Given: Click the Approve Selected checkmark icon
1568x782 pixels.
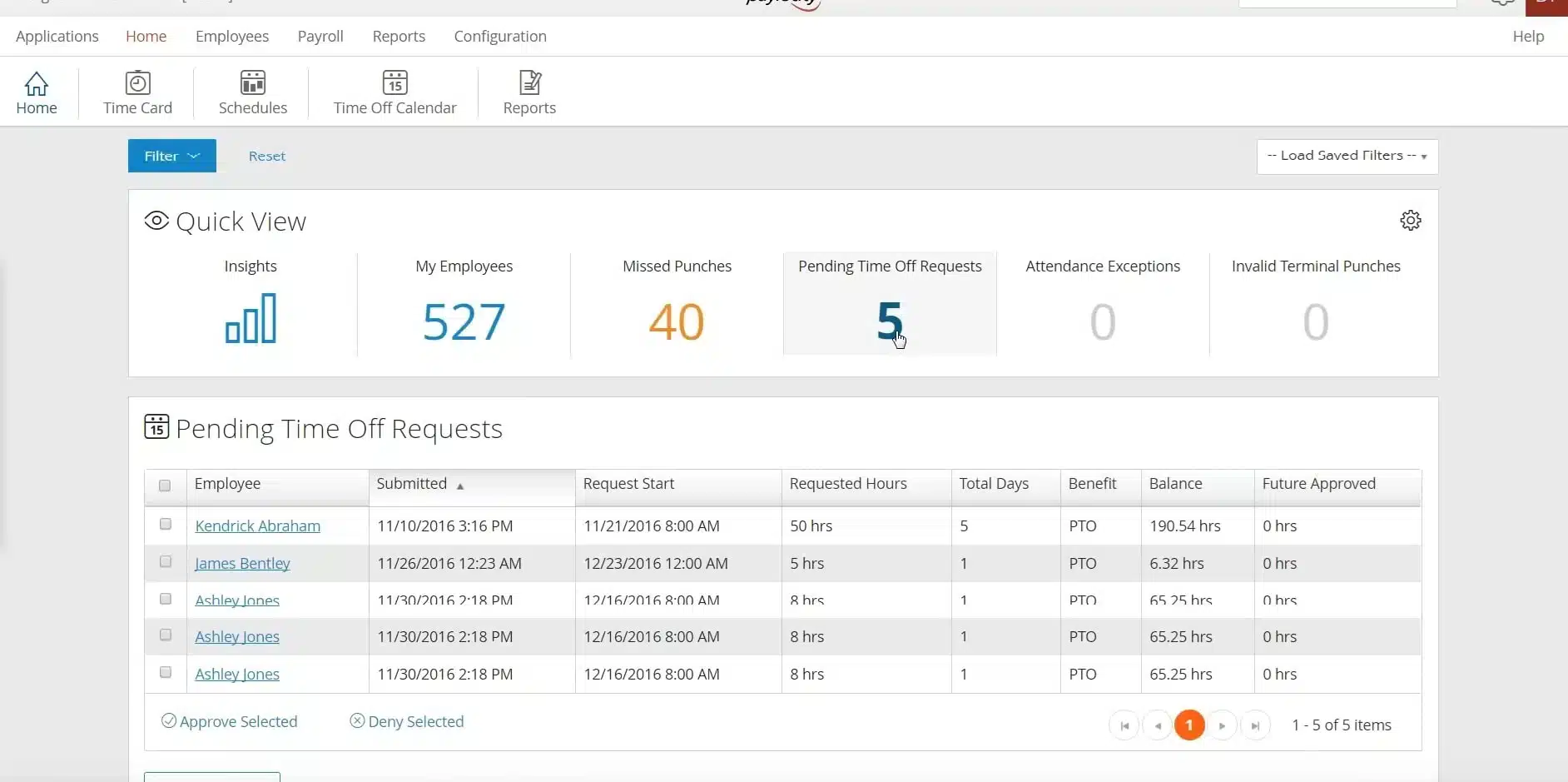Looking at the screenshot, I should (168, 721).
